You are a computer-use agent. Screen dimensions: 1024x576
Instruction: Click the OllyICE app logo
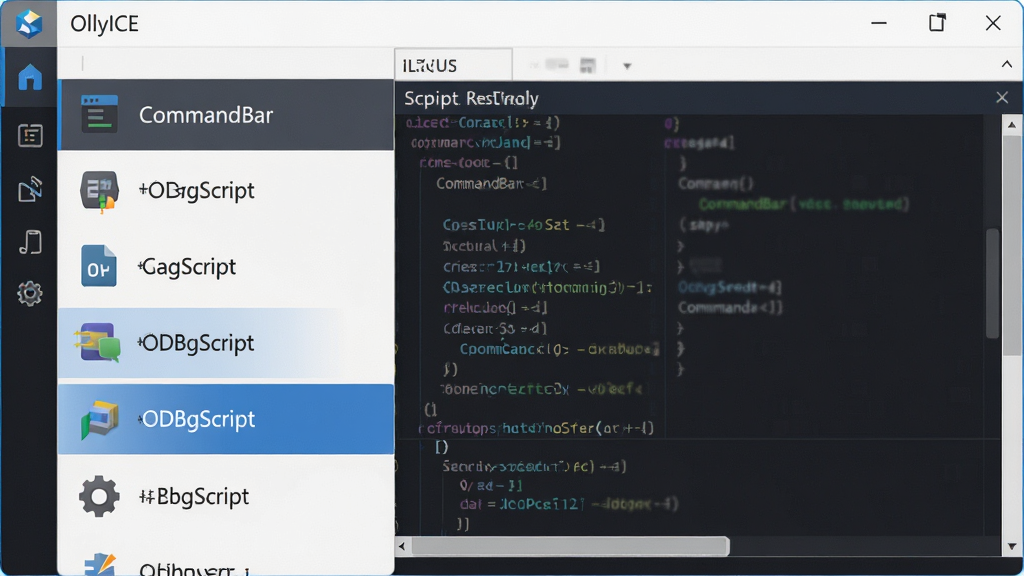[x=29, y=24]
